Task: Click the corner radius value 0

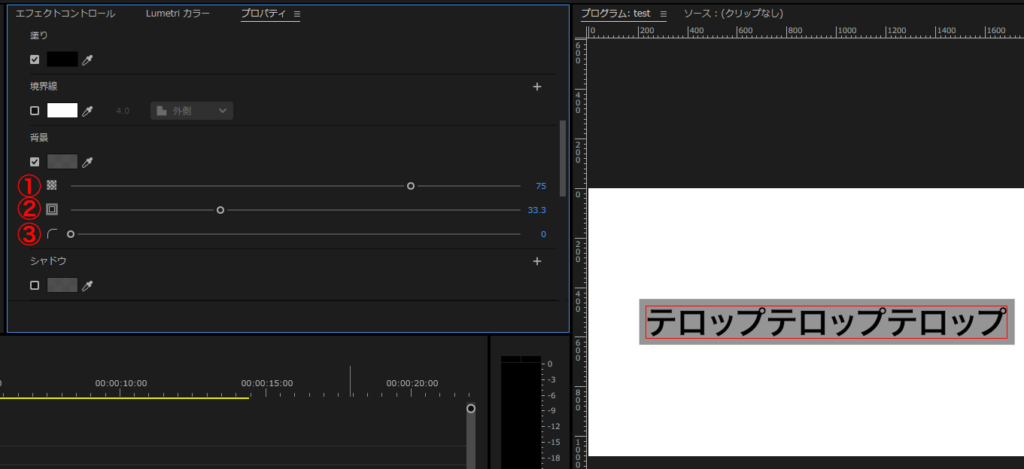Action: [543, 234]
